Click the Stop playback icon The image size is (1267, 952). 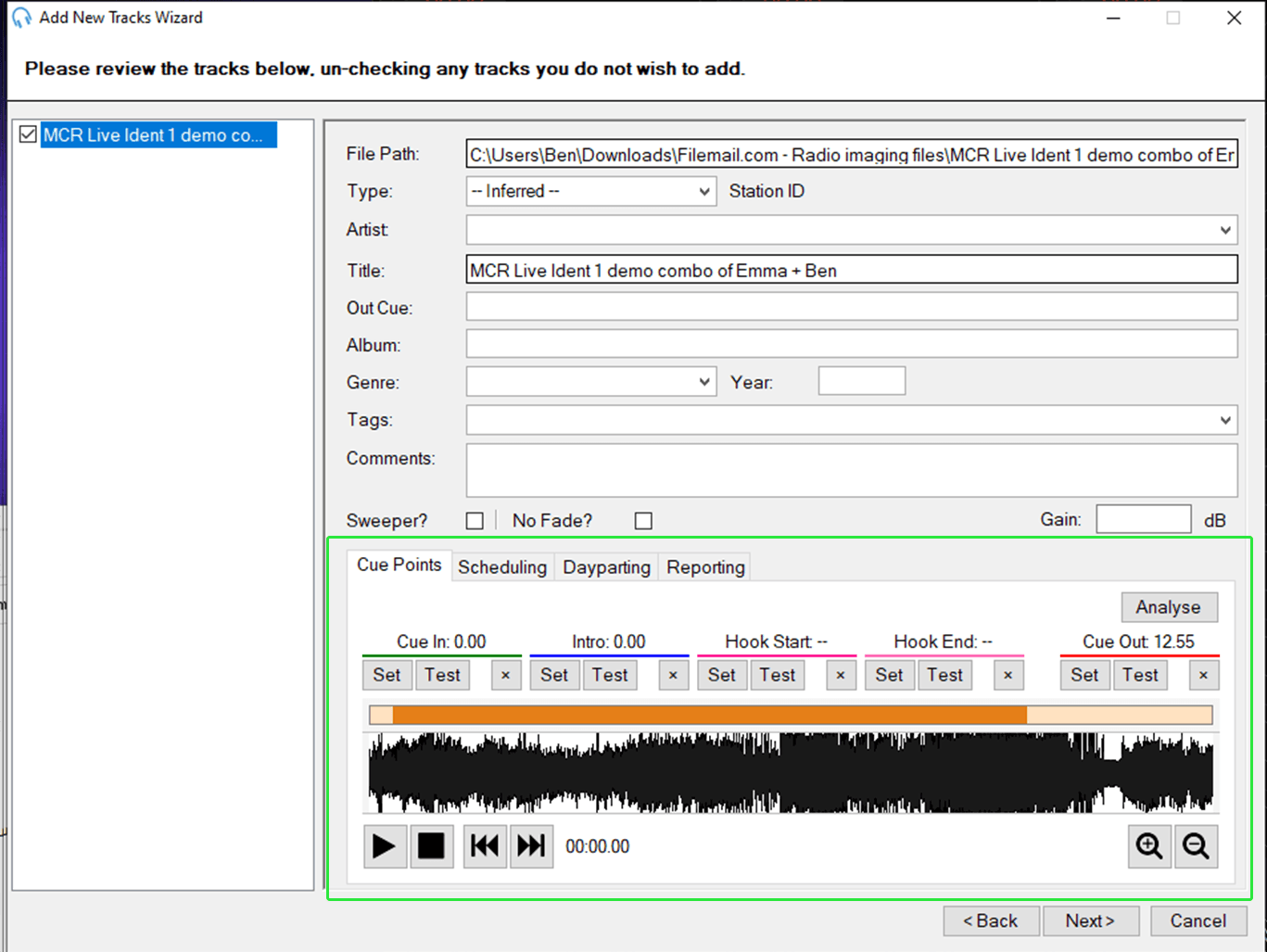point(432,845)
